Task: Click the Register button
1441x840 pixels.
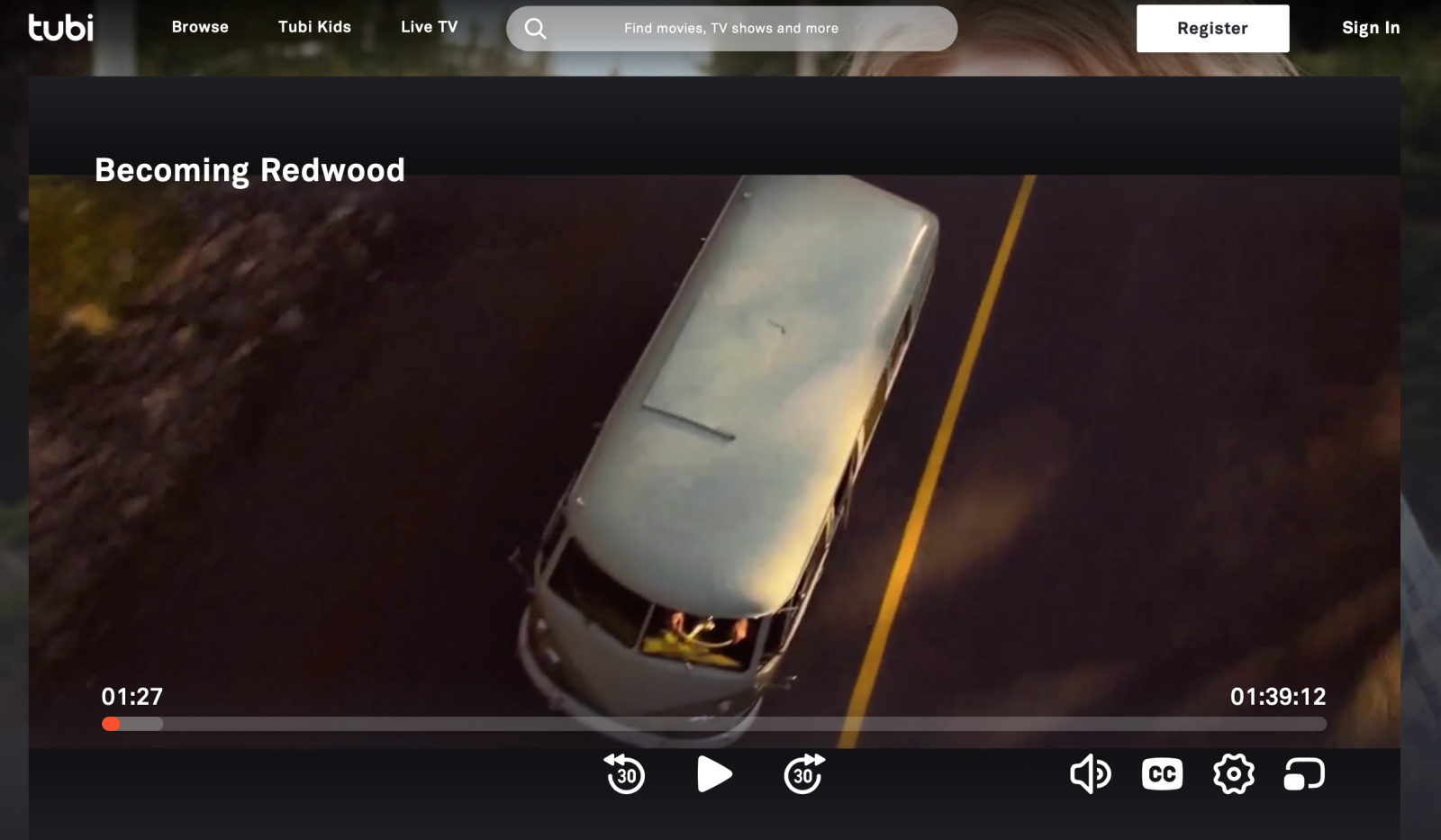Action: pyautogui.click(x=1212, y=28)
